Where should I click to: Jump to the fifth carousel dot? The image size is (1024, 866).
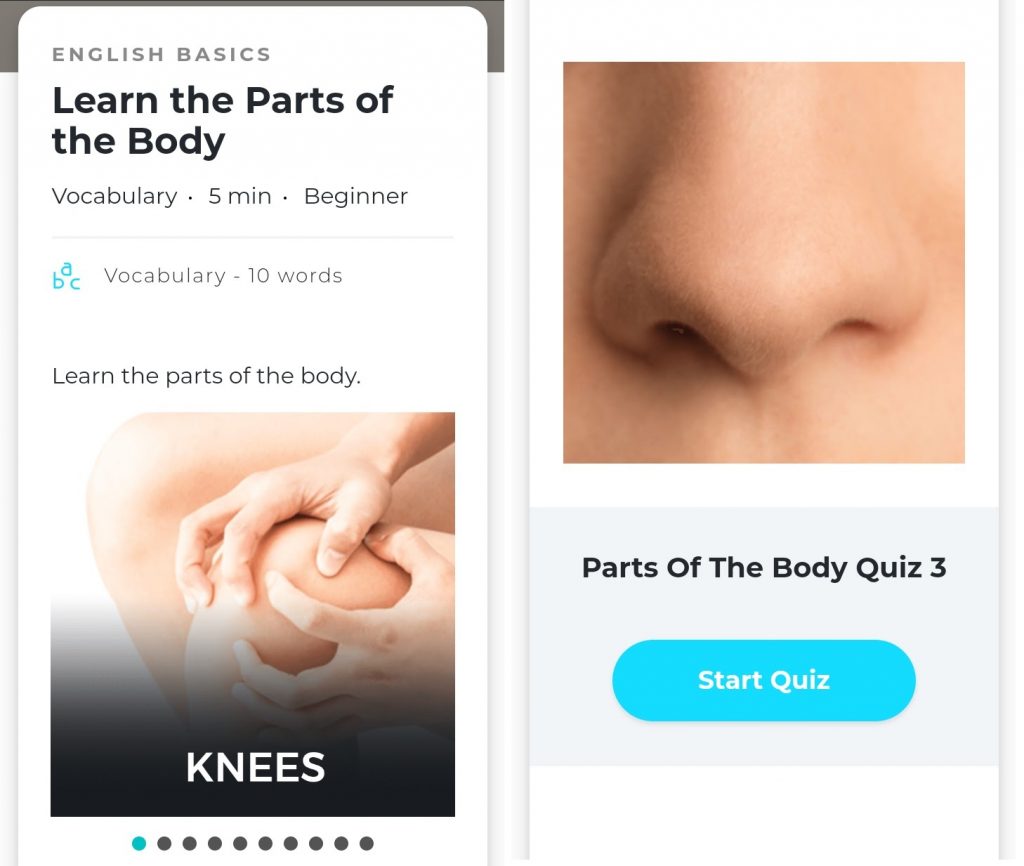240,843
